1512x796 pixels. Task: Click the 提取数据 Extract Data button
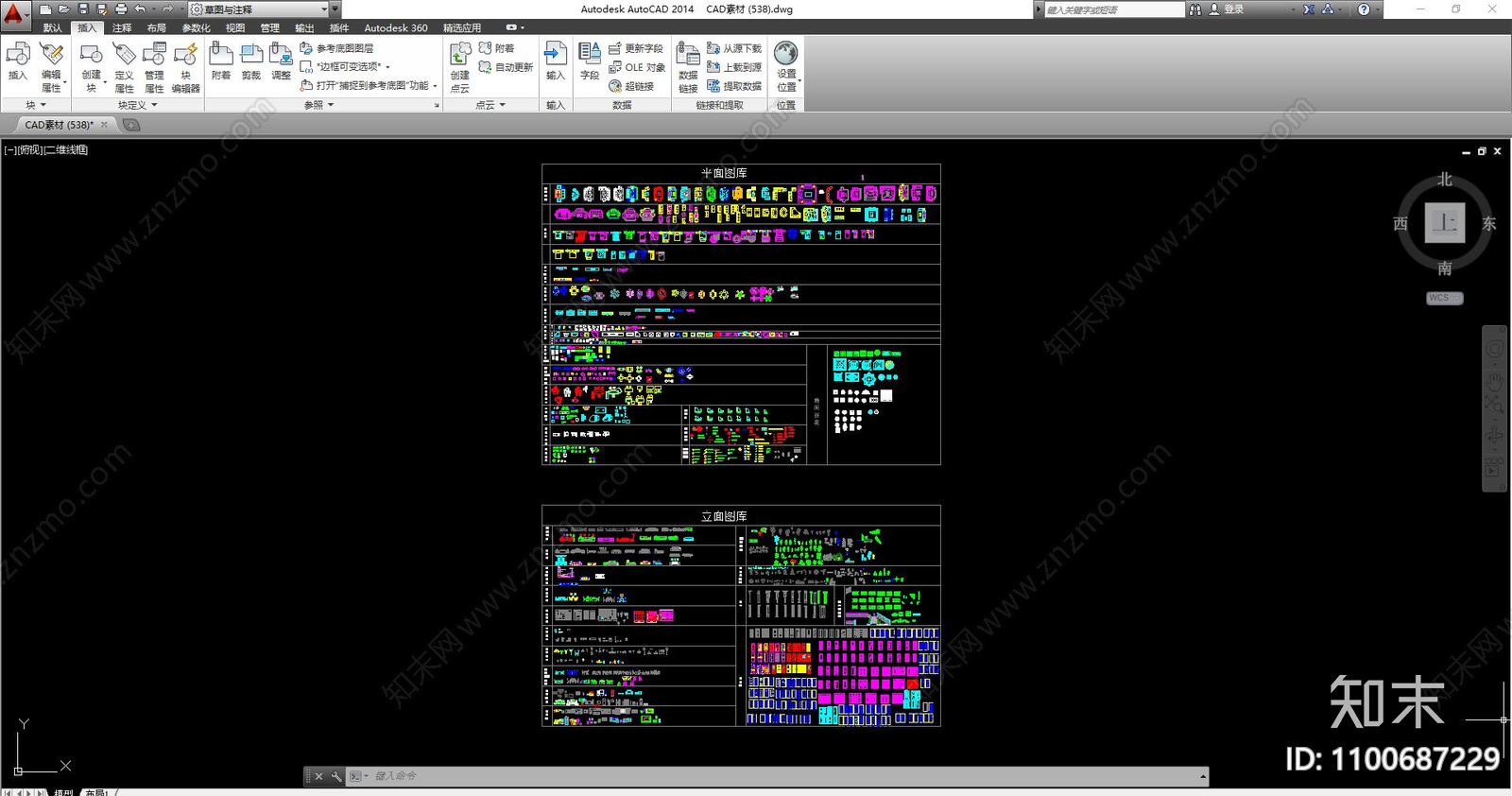pos(734,86)
